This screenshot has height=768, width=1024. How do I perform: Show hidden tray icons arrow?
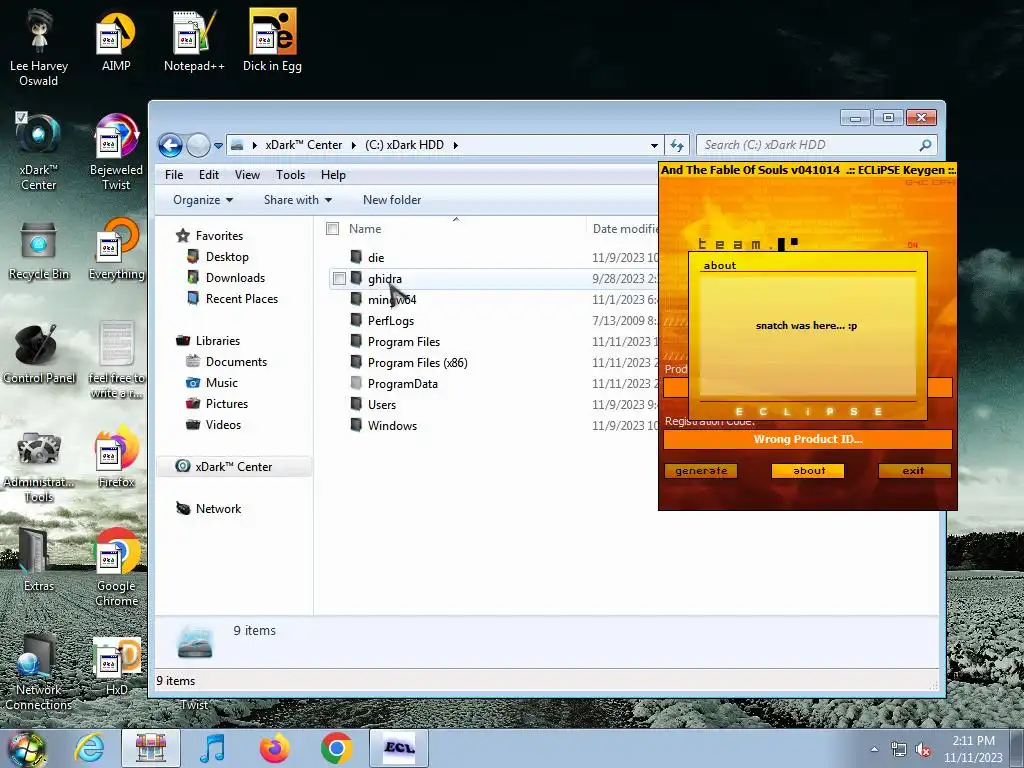(x=874, y=750)
